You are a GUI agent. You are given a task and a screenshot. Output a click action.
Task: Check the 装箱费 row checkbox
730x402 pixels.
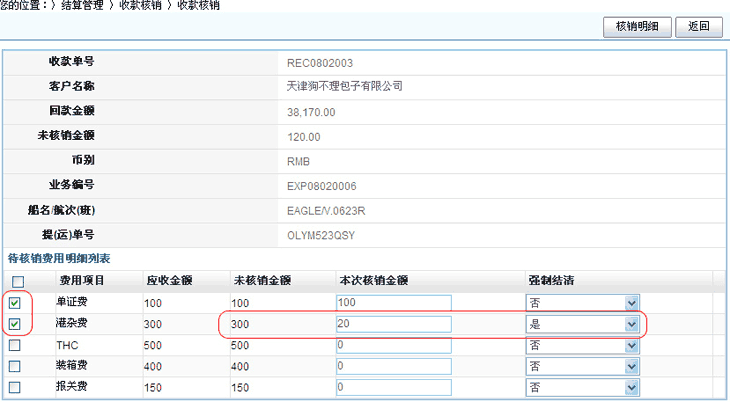coord(15,366)
